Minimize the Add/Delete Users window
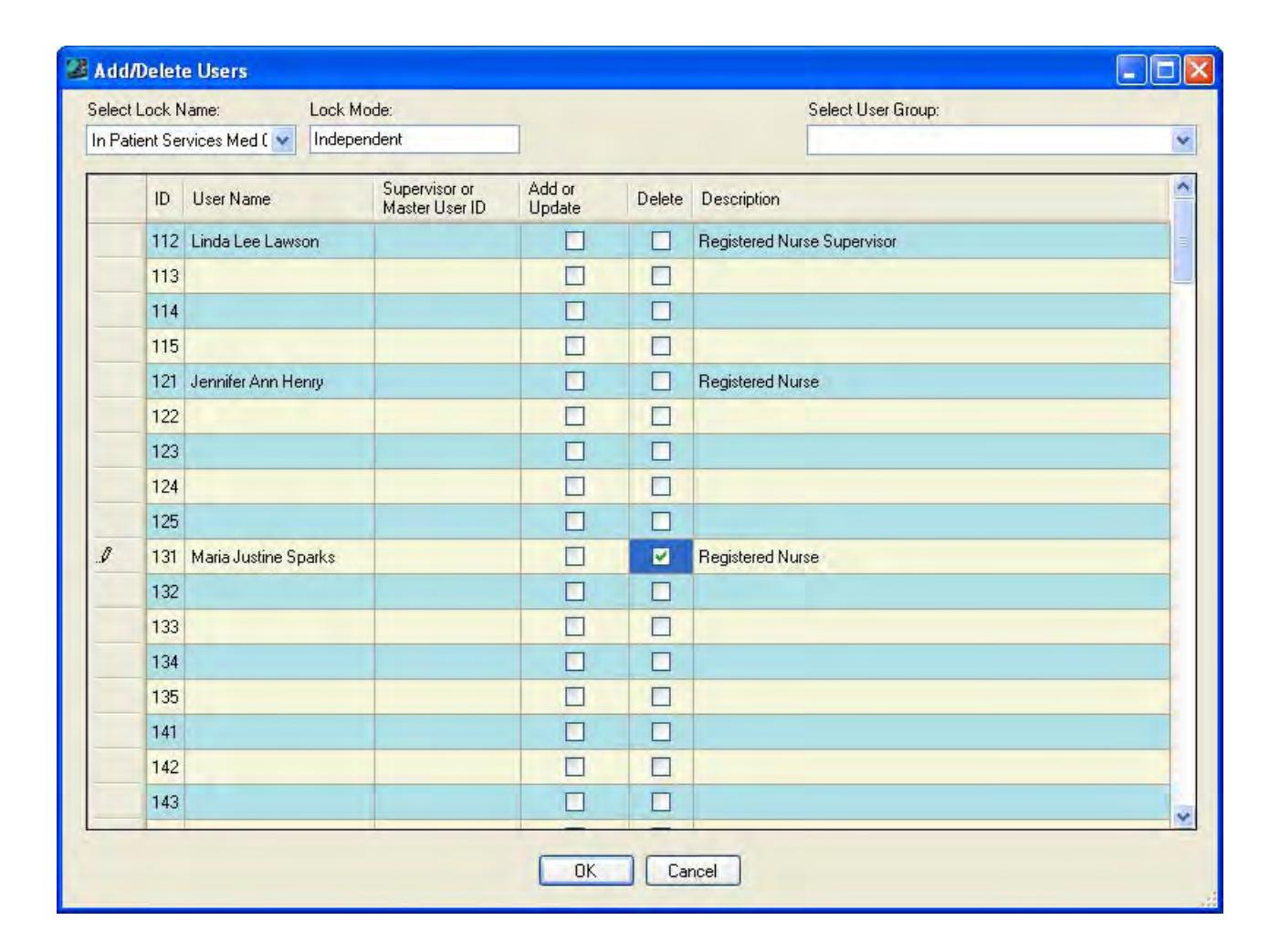Image resolution: width=1280 pixels, height=952 pixels. click(x=1132, y=70)
